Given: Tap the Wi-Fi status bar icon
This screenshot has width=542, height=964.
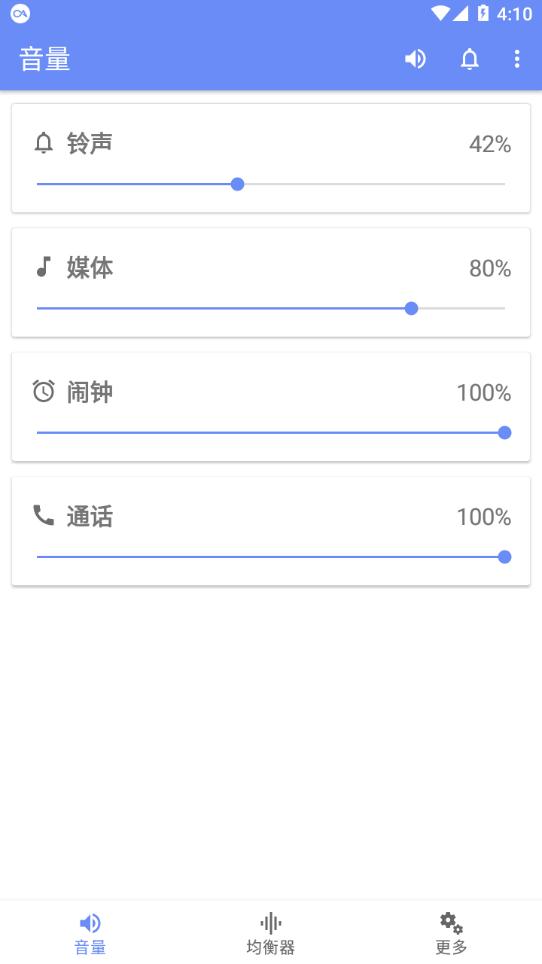Looking at the screenshot, I should tap(440, 14).
